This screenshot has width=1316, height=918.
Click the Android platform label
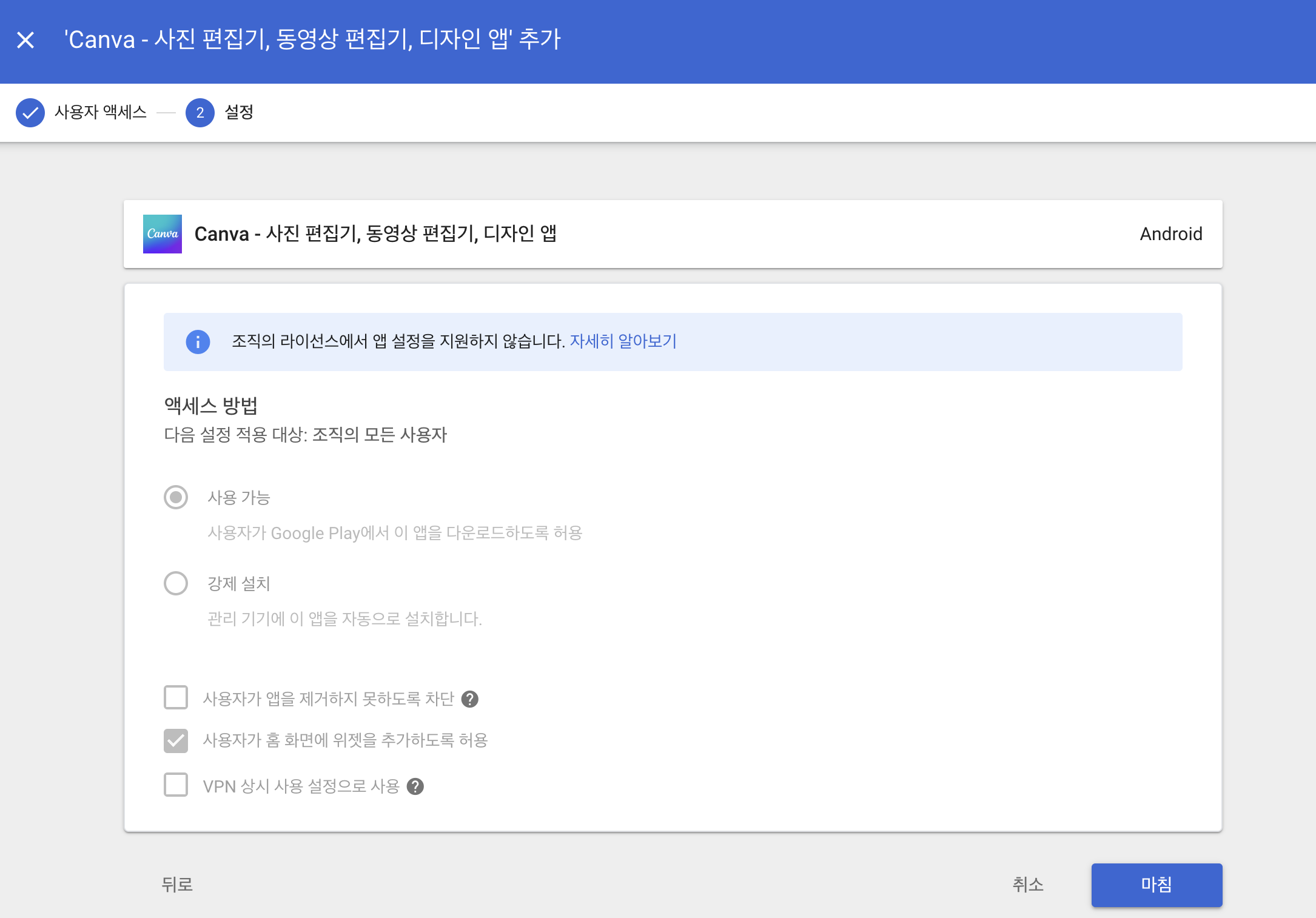(1170, 234)
